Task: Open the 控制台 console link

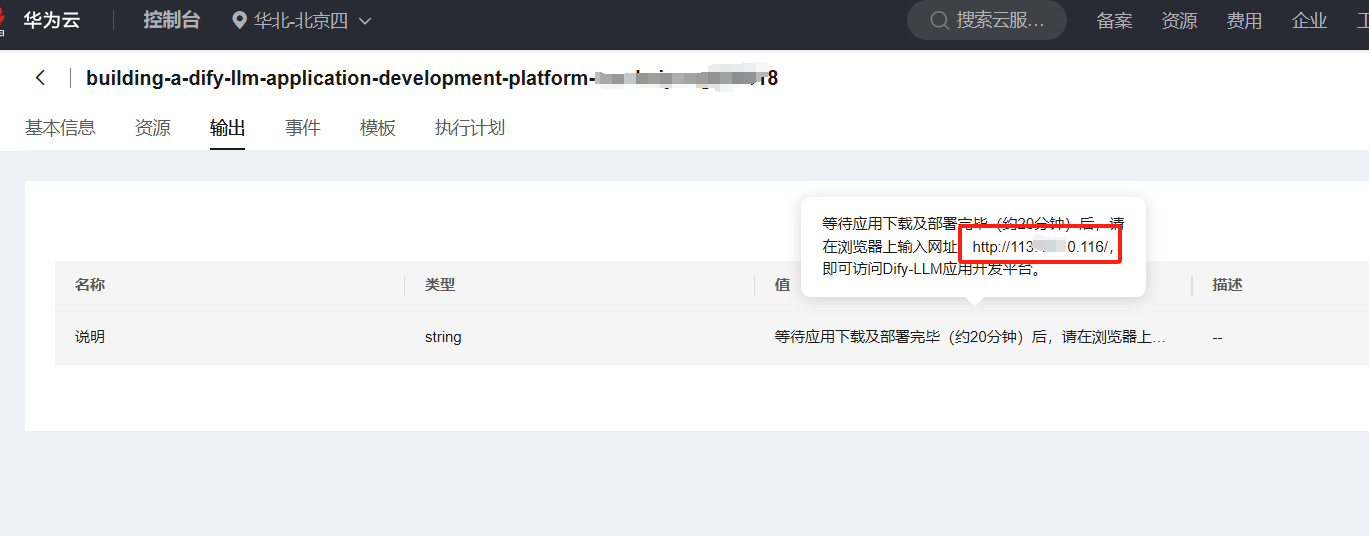Action: 171,21
